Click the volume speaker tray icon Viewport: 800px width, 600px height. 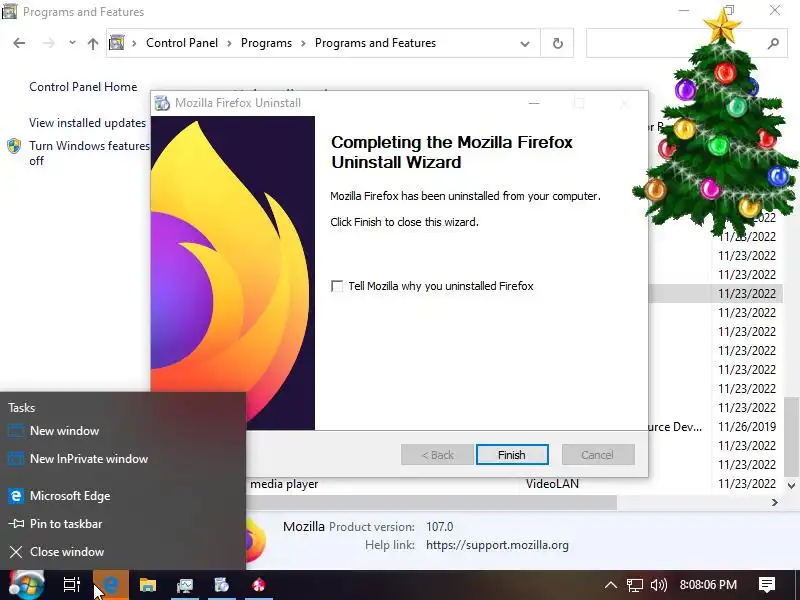pyautogui.click(x=659, y=585)
